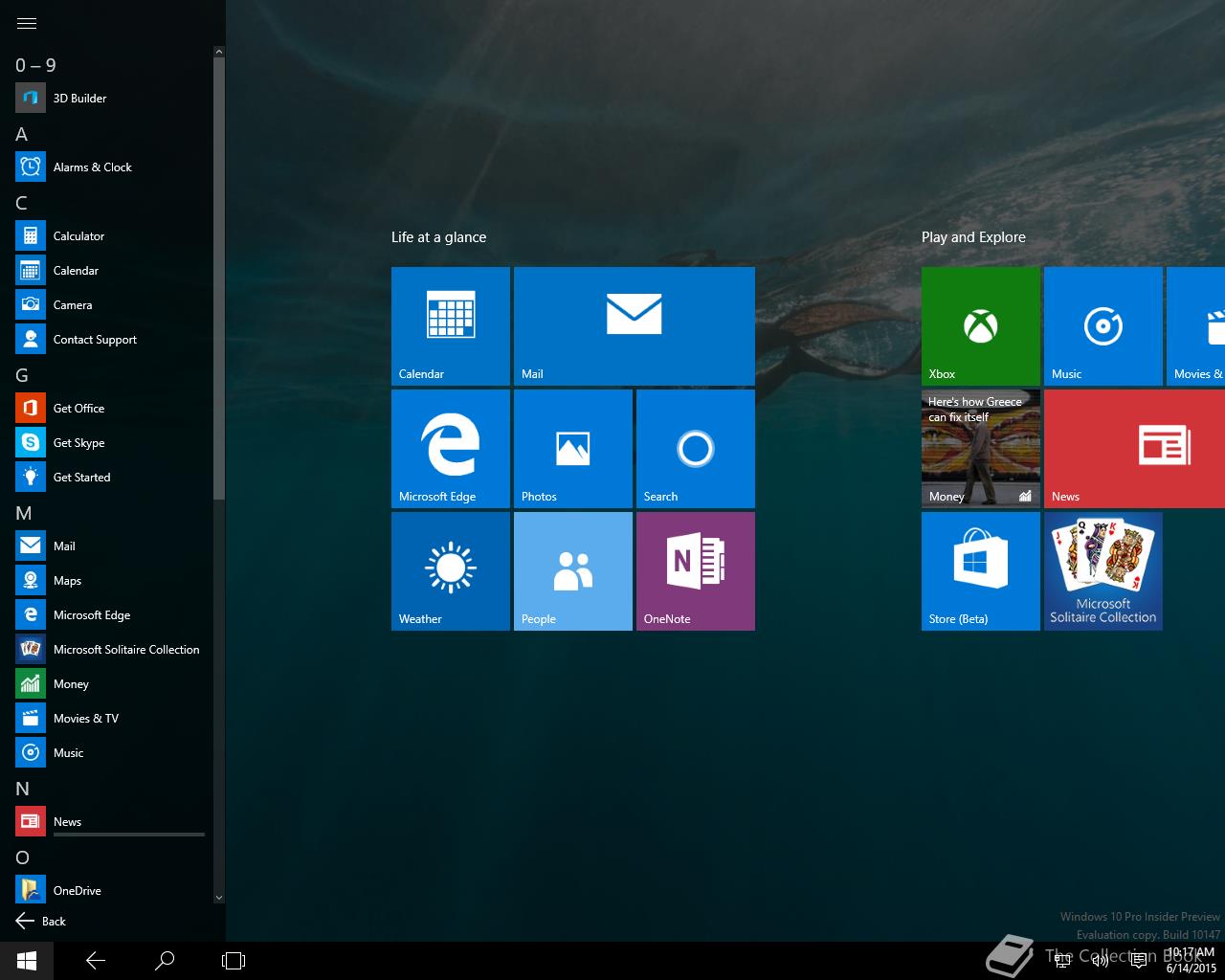1225x980 pixels.
Task: Open the Action Center notifications icon
Action: tap(1139, 960)
